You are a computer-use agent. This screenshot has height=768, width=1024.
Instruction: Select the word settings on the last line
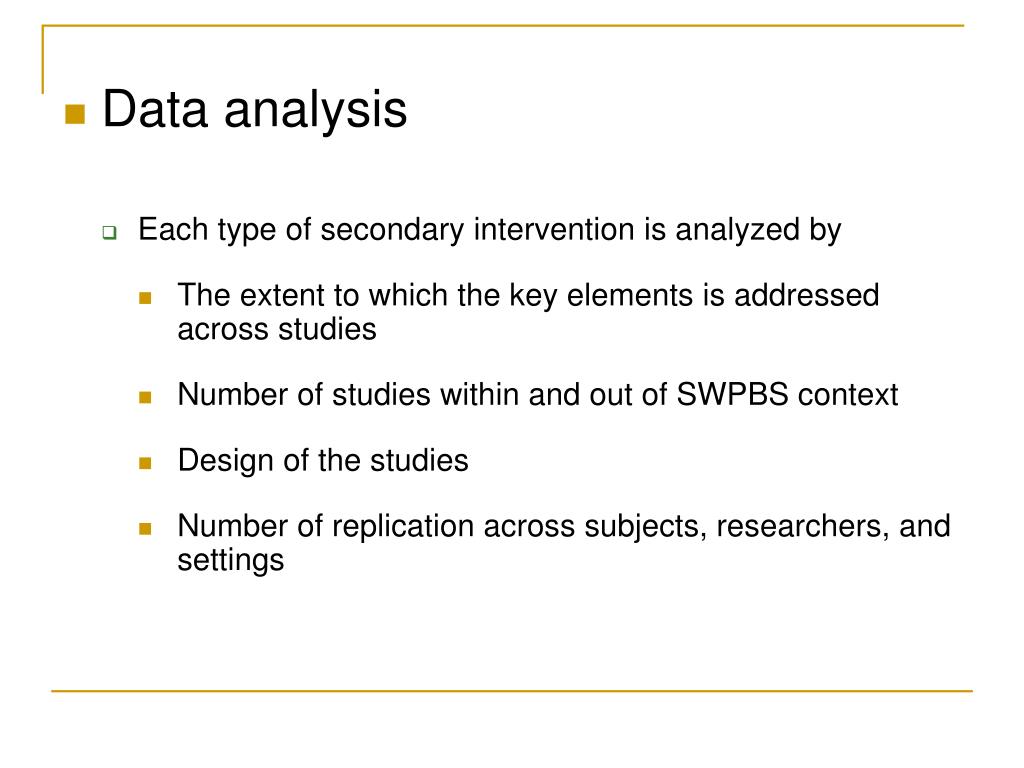[231, 561]
